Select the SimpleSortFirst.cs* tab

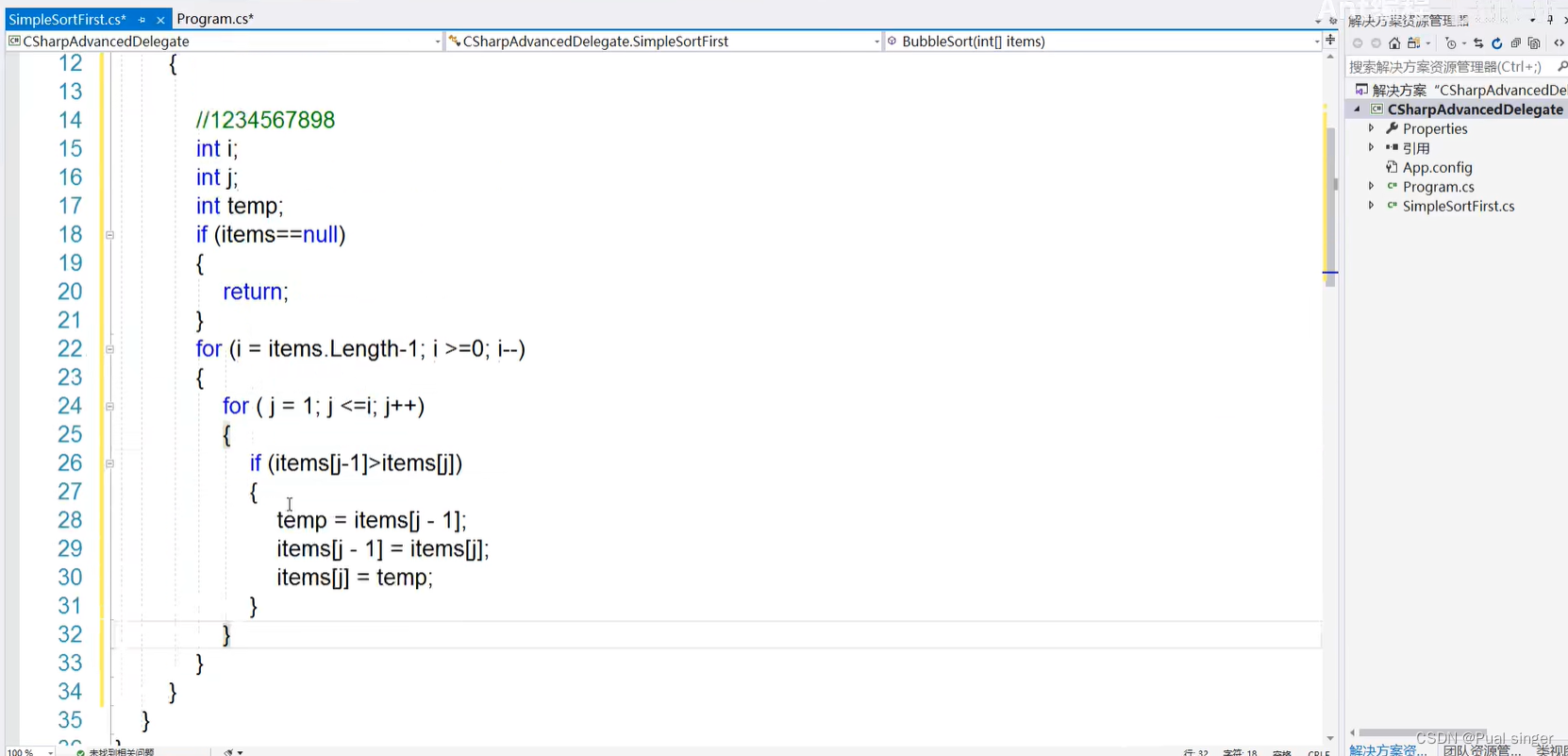coord(67,19)
